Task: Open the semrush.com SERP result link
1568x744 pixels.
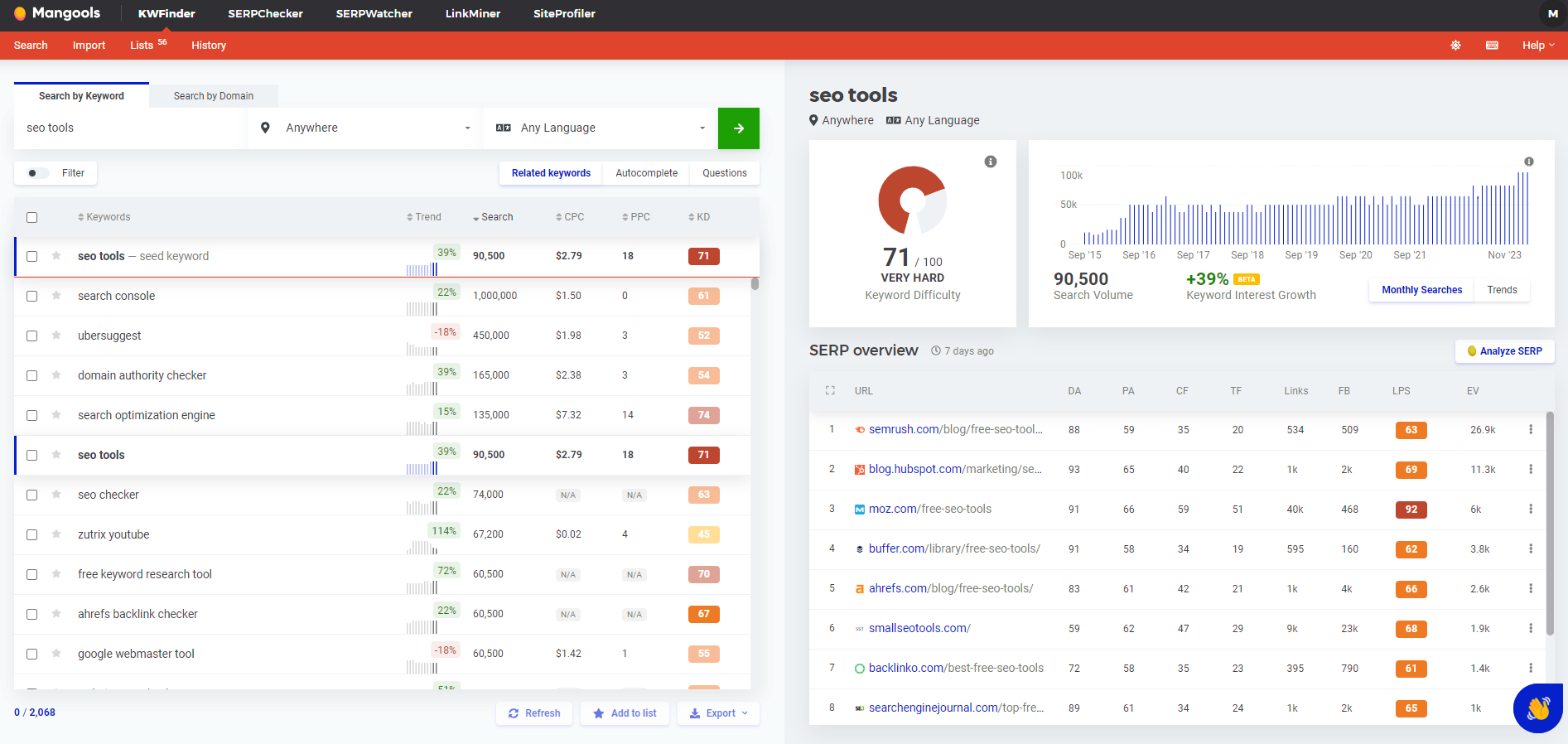Action: [955, 430]
